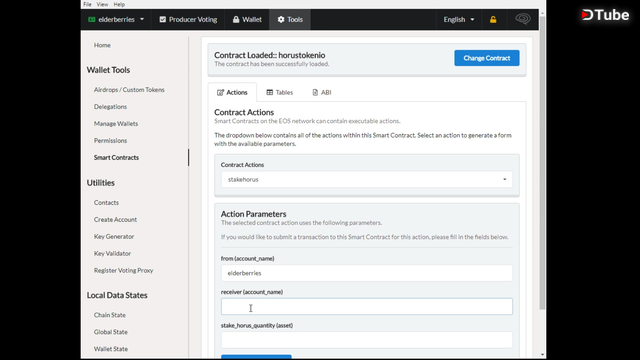Image resolution: width=640 pixels, height=360 pixels.
Task: Click the Change Contract button
Action: [487, 58]
